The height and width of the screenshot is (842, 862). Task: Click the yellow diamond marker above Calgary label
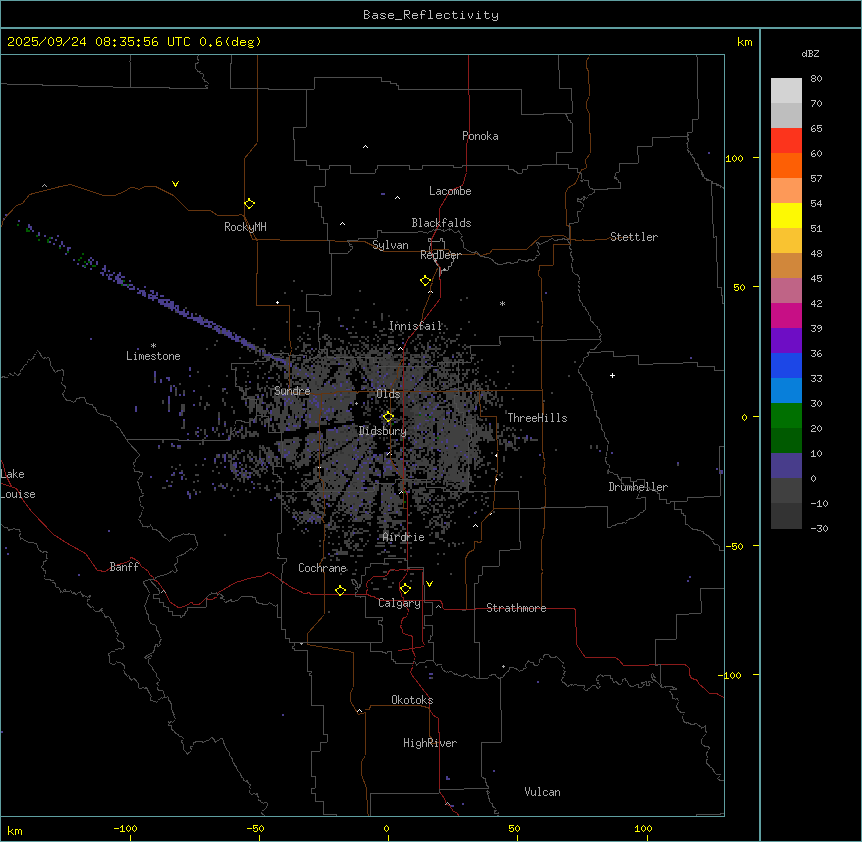(405, 588)
